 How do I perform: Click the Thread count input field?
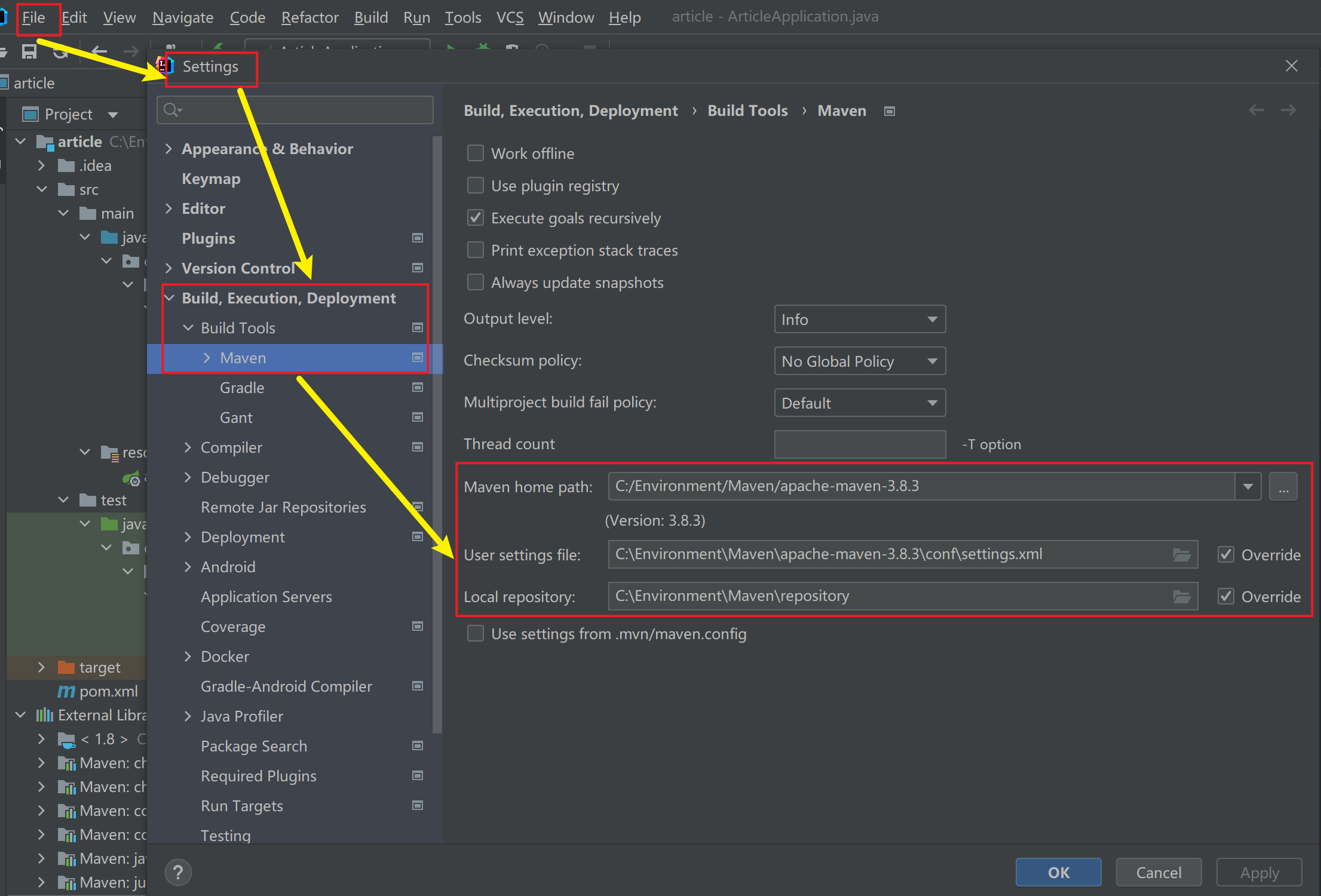859,444
